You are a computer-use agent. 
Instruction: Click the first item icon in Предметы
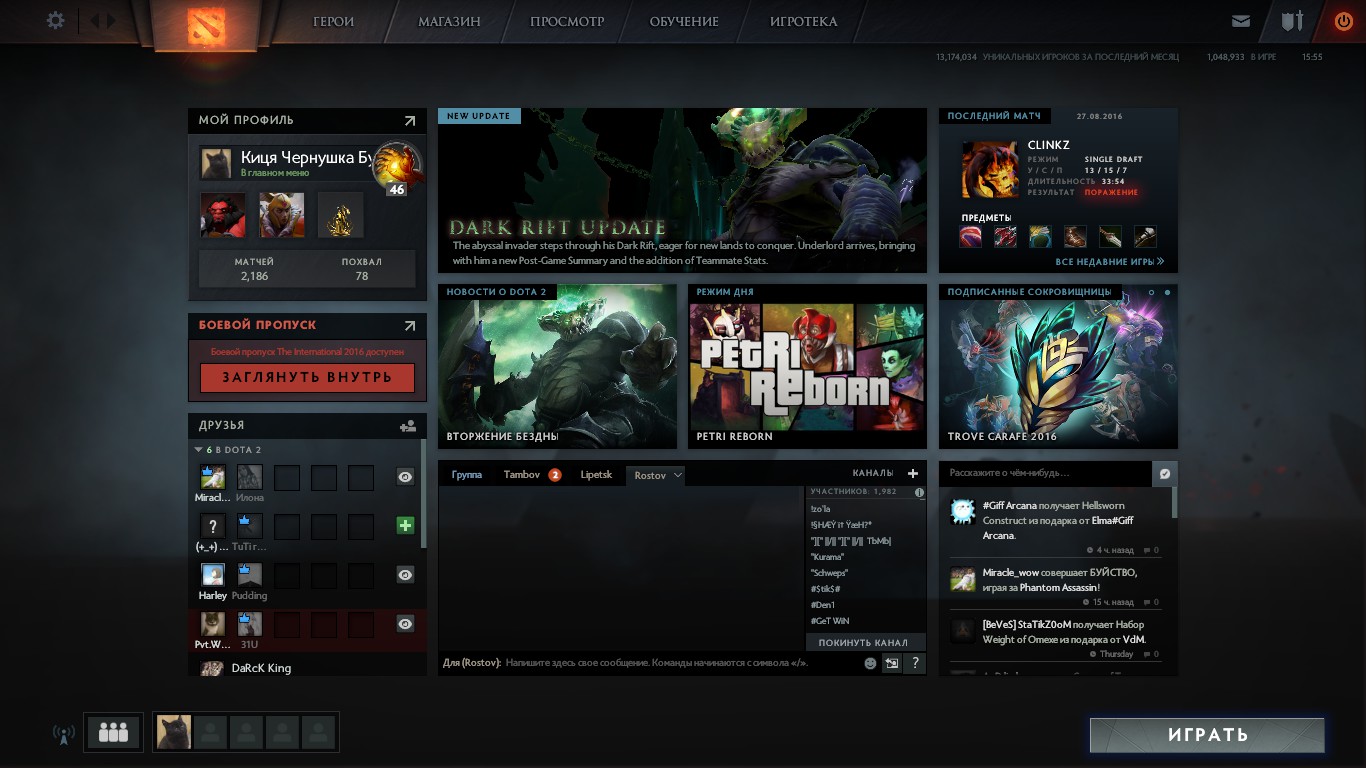[971, 237]
